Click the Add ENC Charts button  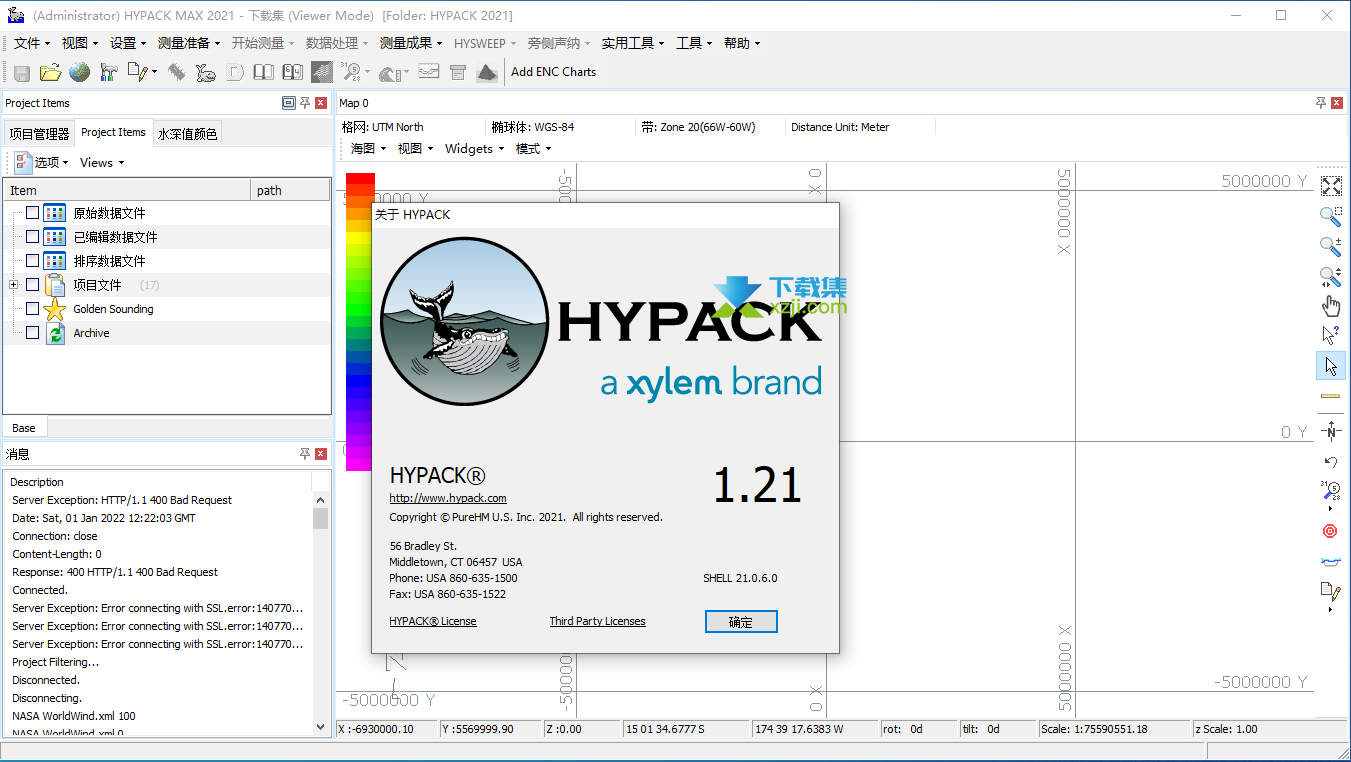553,72
